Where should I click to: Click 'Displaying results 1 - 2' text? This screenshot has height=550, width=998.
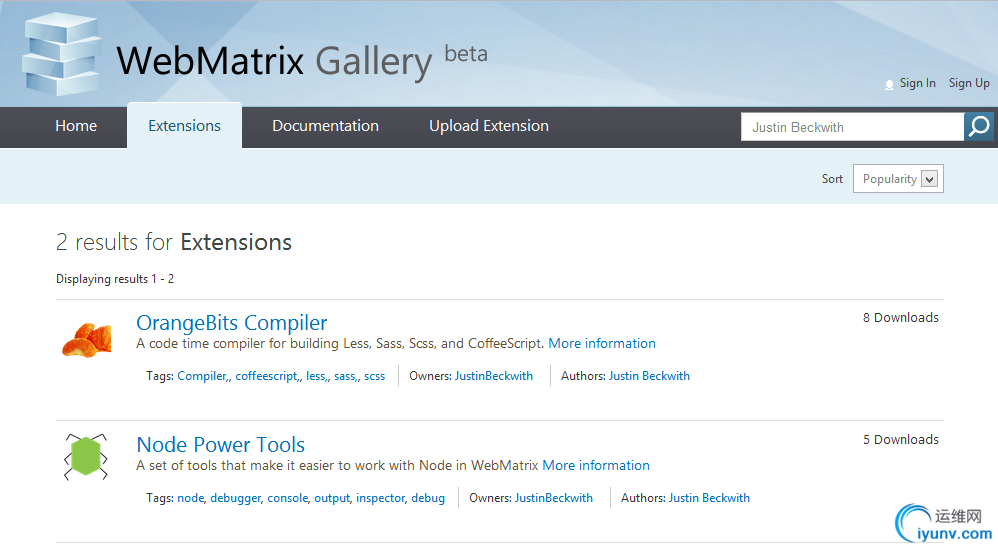coord(115,279)
